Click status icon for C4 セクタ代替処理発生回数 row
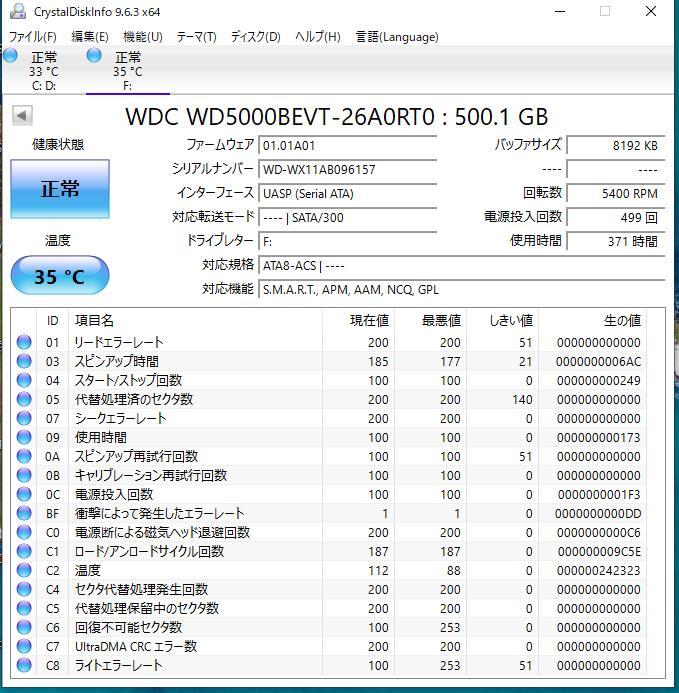 24,589
